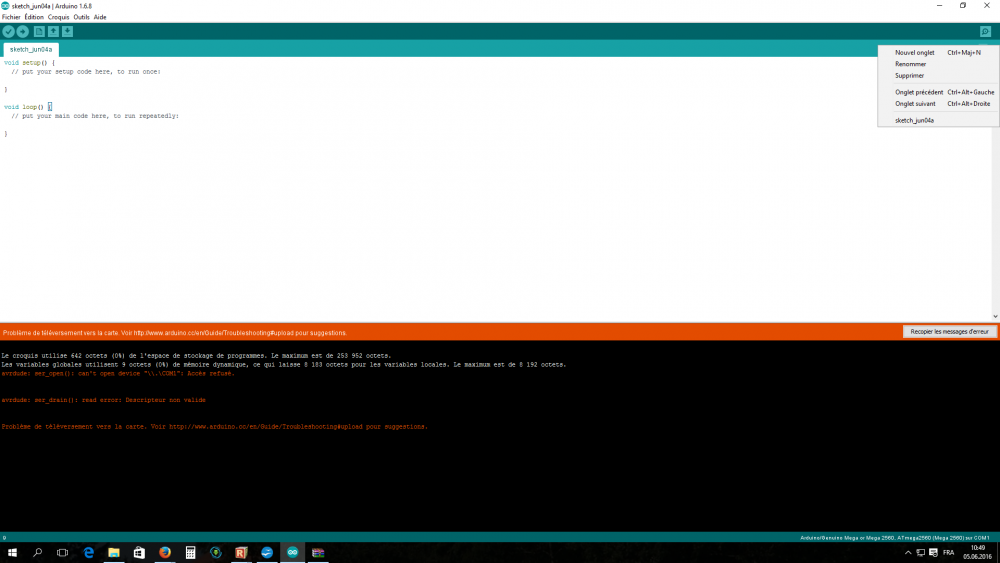Viewport: 1000px width, 563px height.
Task: Click the 'void loop()' line in editor
Action: pyautogui.click(x=27, y=107)
